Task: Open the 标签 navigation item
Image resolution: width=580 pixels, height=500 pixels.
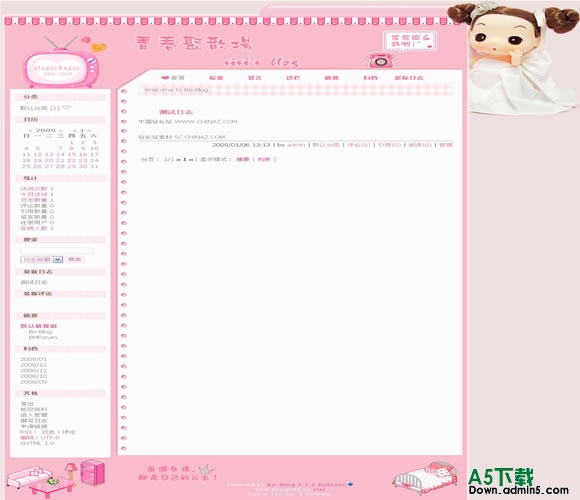Action: [216, 78]
